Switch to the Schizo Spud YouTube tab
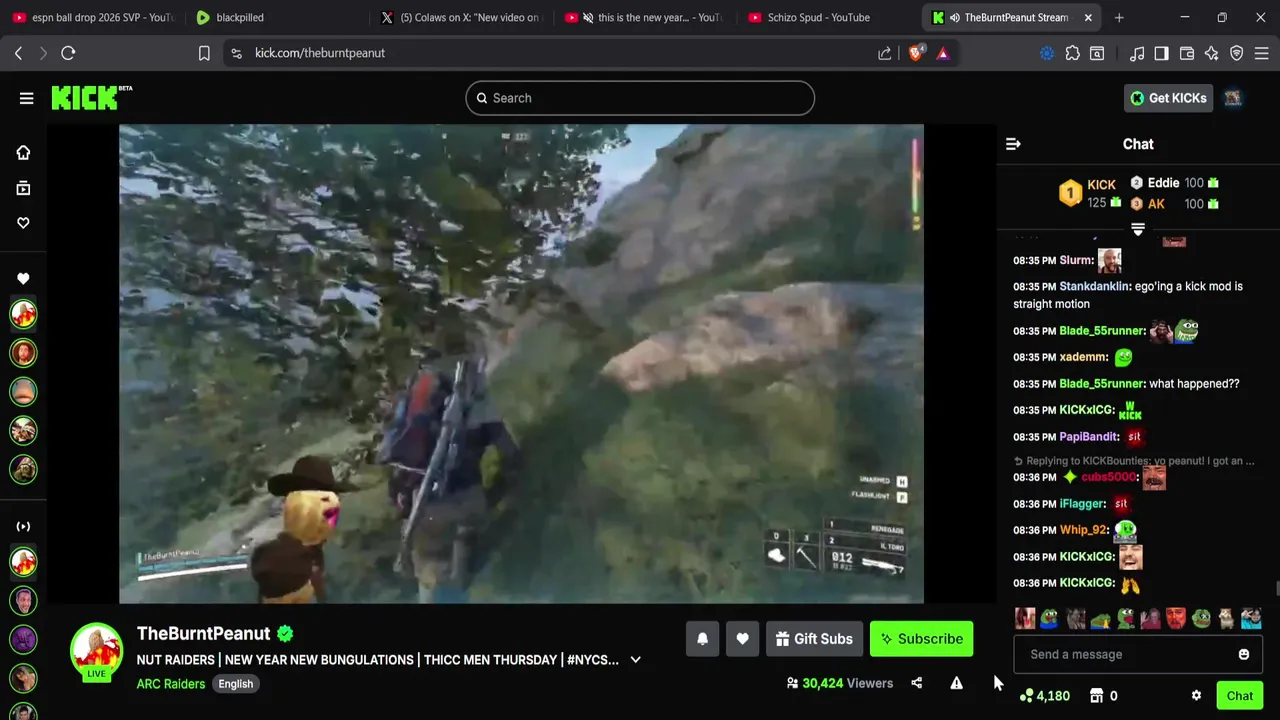The width and height of the screenshot is (1280, 720). 818,17
